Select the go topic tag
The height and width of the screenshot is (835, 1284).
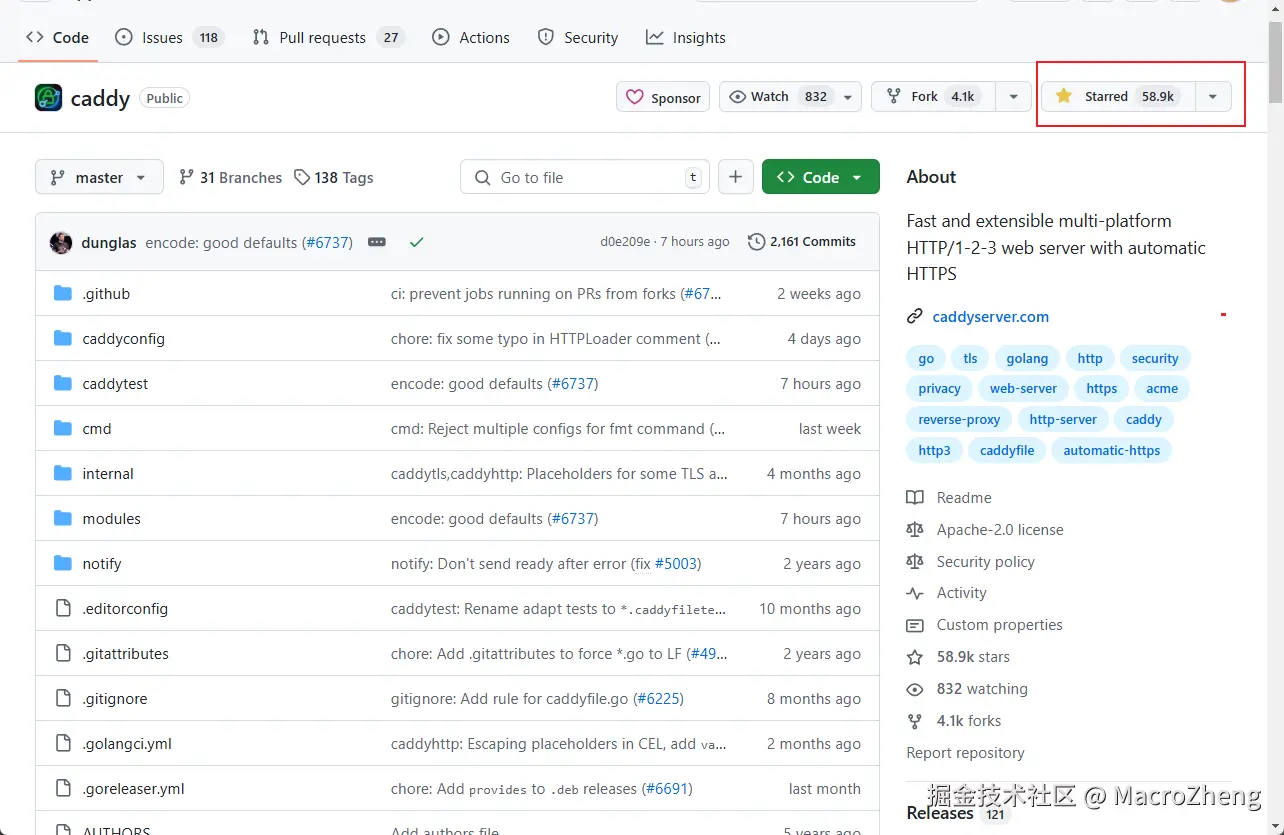[x=926, y=359]
